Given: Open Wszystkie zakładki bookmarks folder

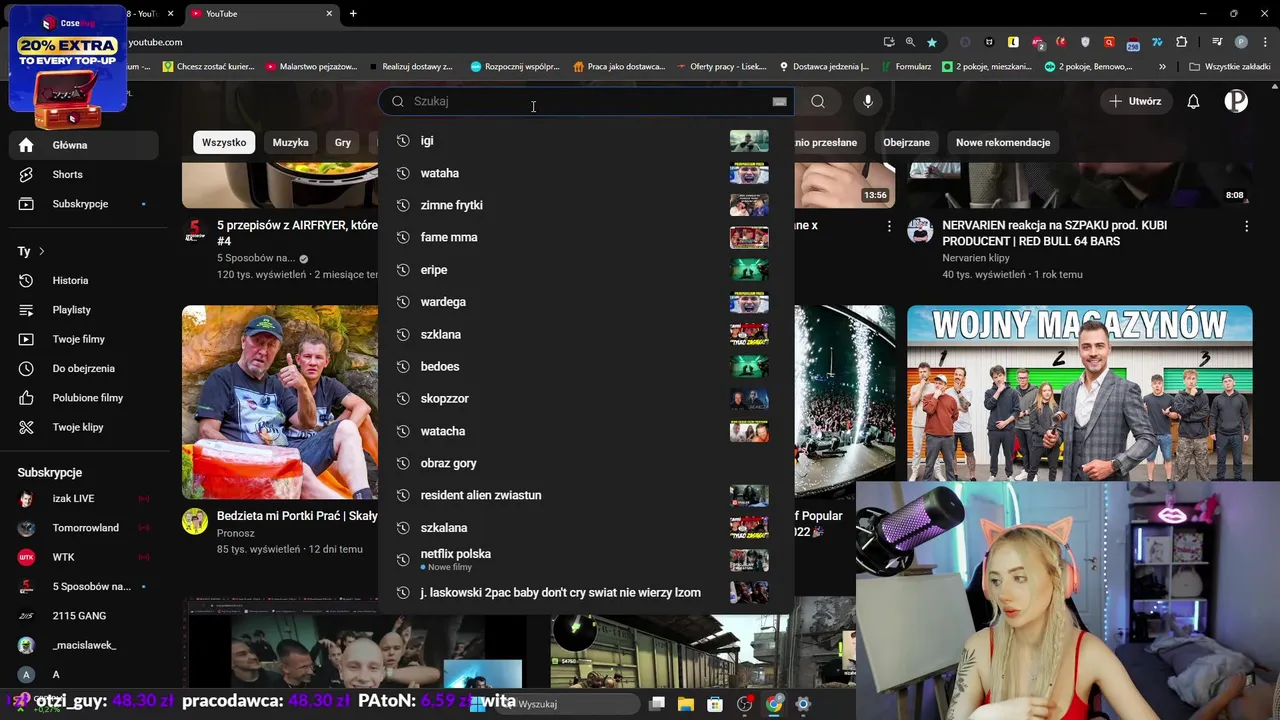Looking at the screenshot, I should click(x=1230, y=66).
